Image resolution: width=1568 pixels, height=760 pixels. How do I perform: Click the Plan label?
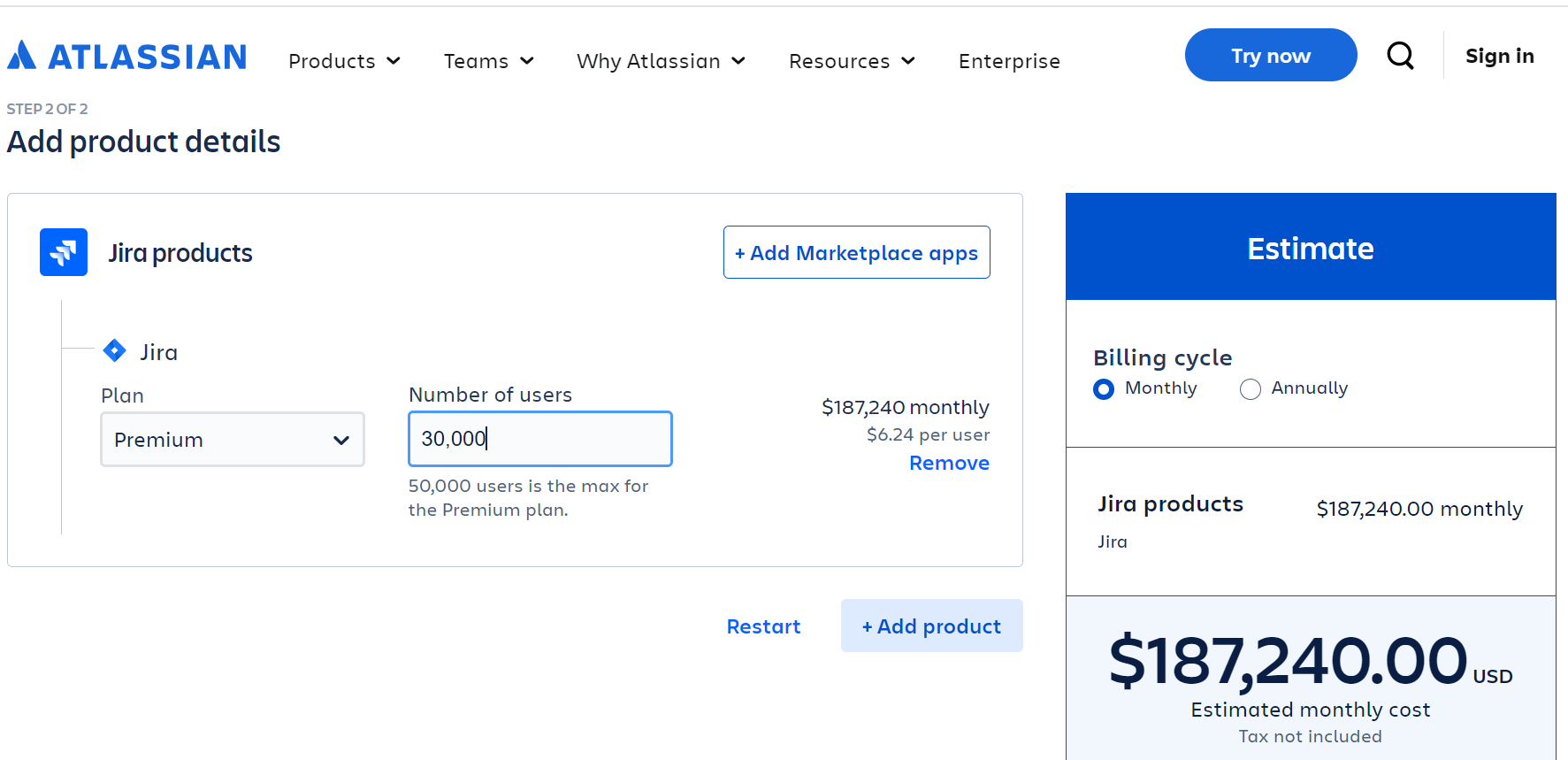click(x=122, y=395)
